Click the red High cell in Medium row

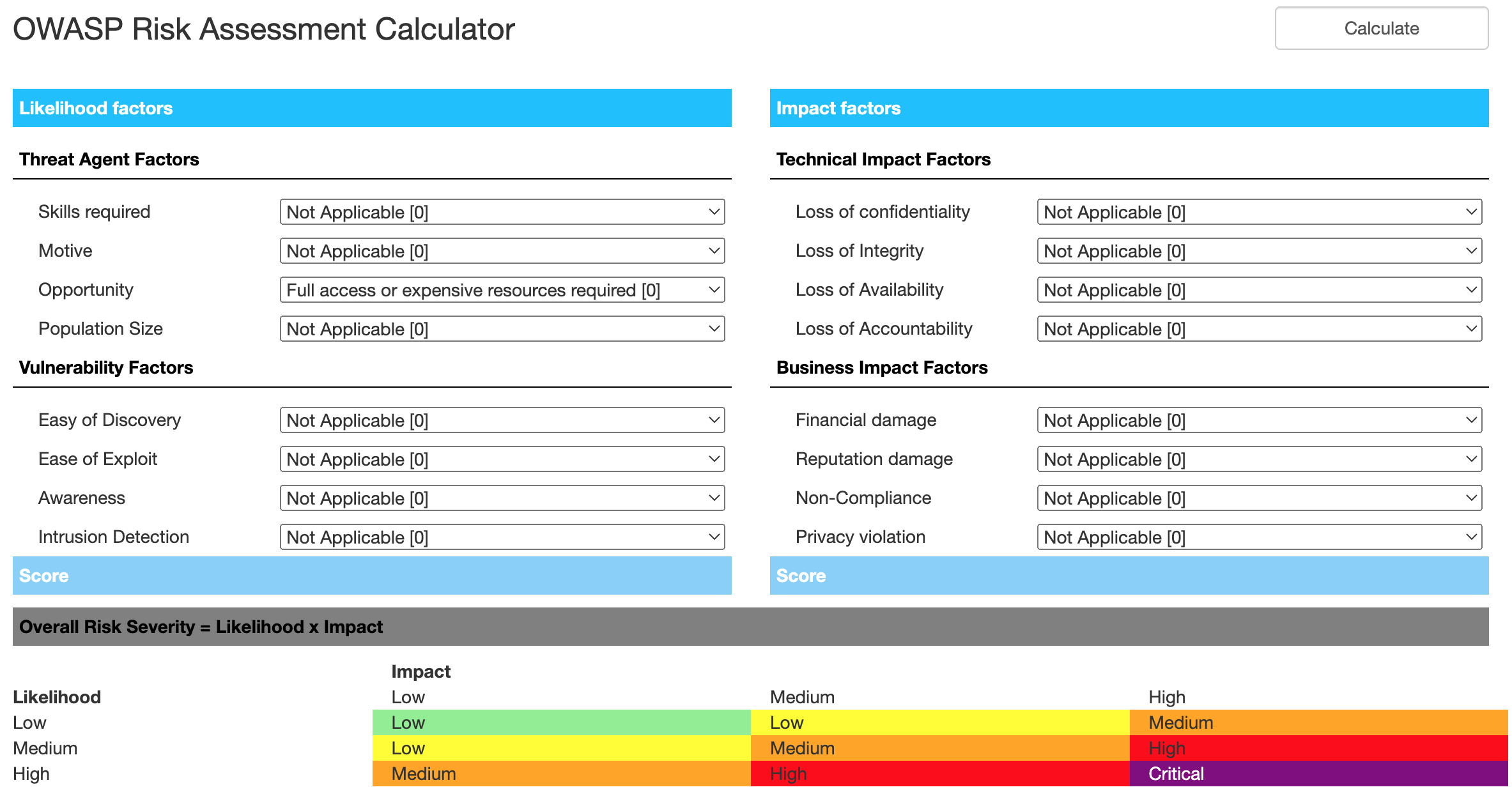point(1319,748)
